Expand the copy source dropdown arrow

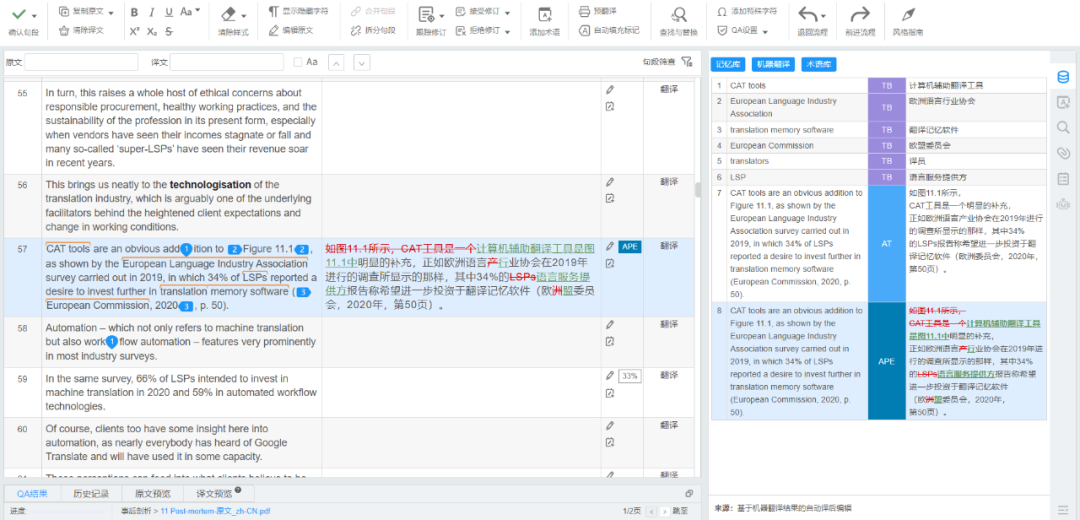[110, 12]
